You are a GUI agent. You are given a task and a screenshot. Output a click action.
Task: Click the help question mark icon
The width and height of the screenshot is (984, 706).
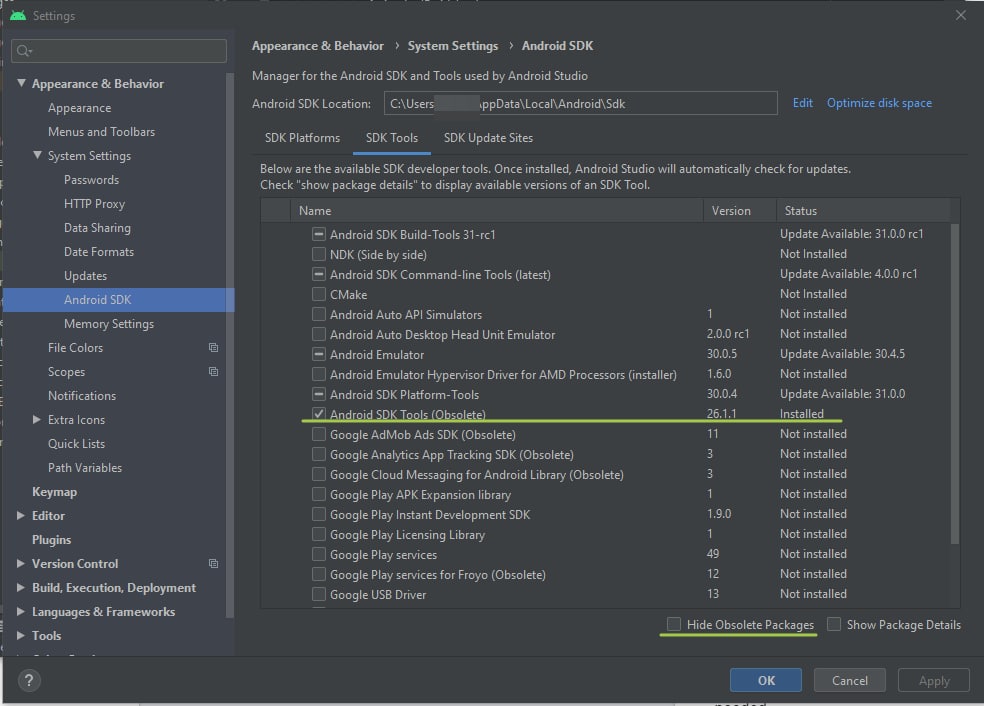click(29, 680)
